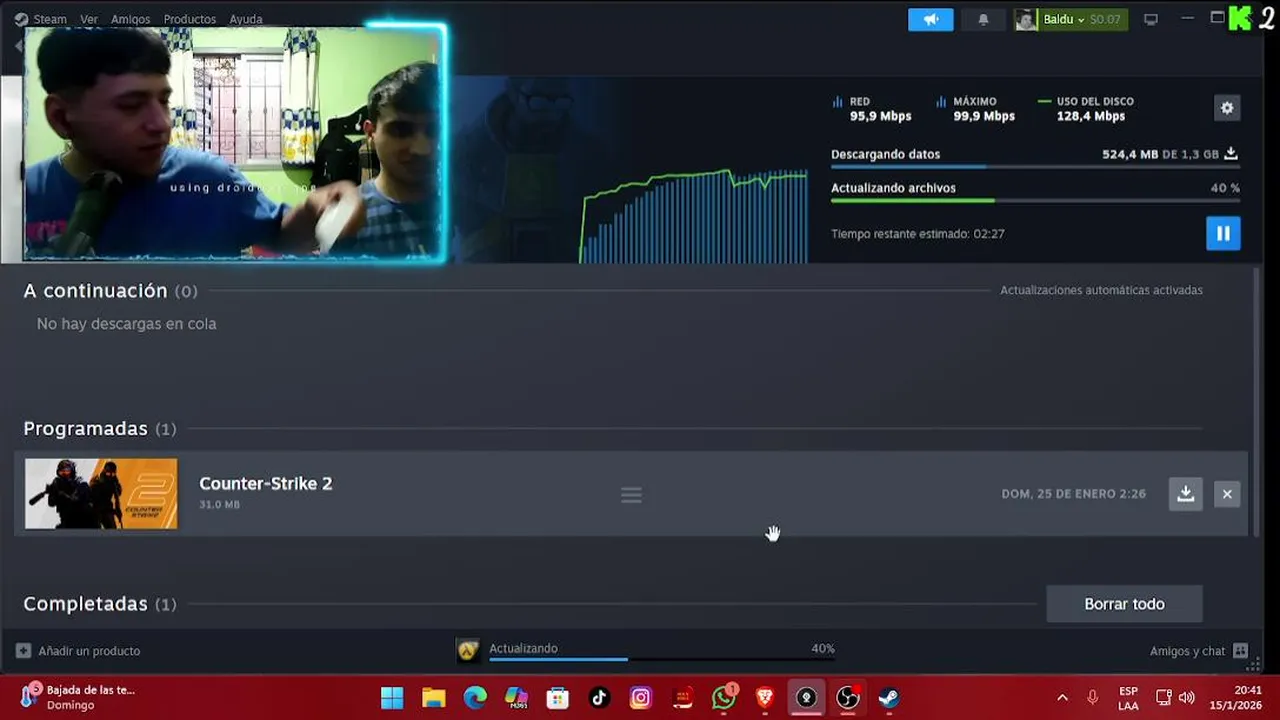Click 'Tiempo restante estimado: 02:27' text
Image resolution: width=1280 pixels, height=720 pixels.
tap(917, 234)
